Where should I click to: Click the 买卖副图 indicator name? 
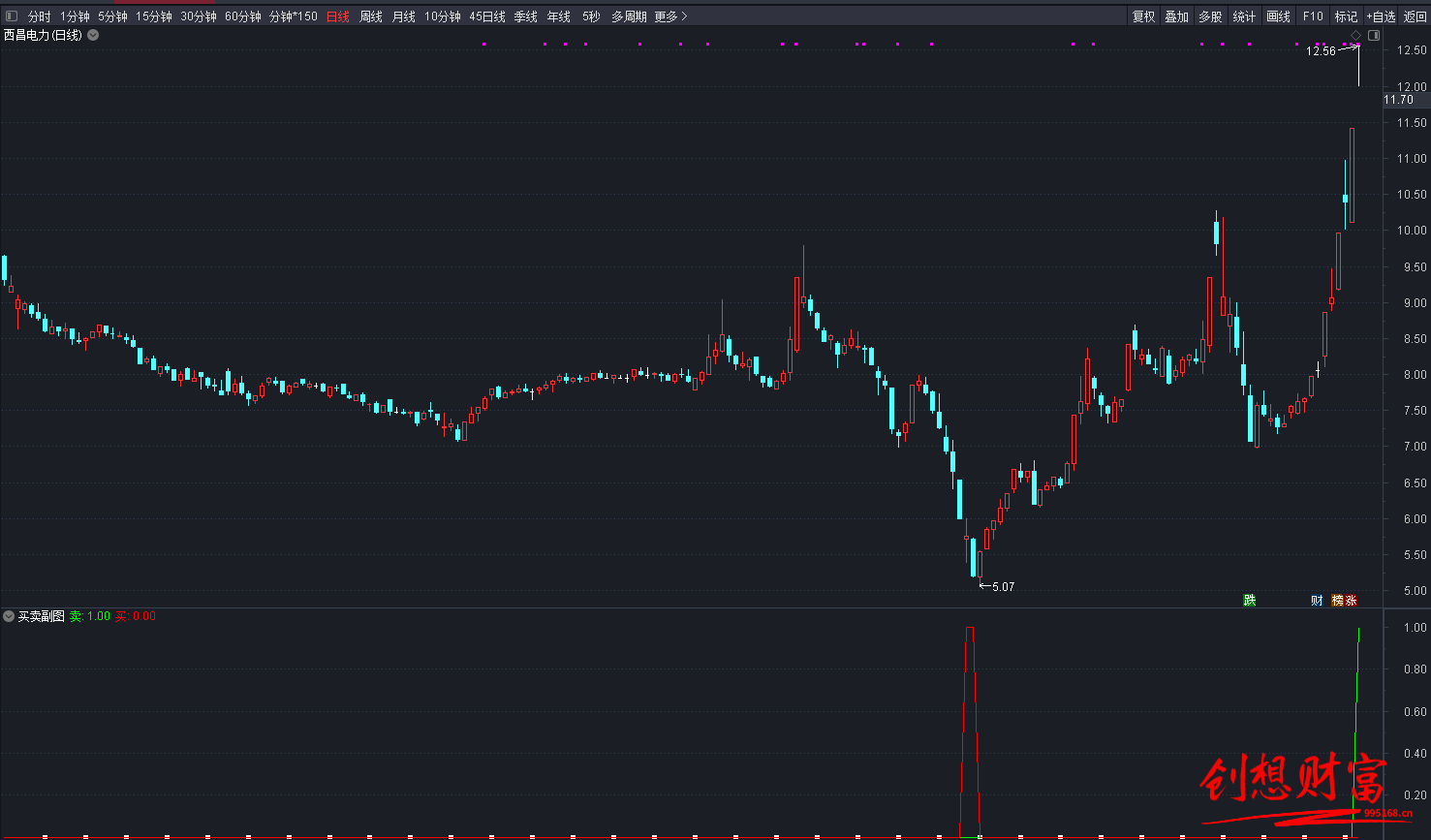pyautogui.click(x=41, y=616)
